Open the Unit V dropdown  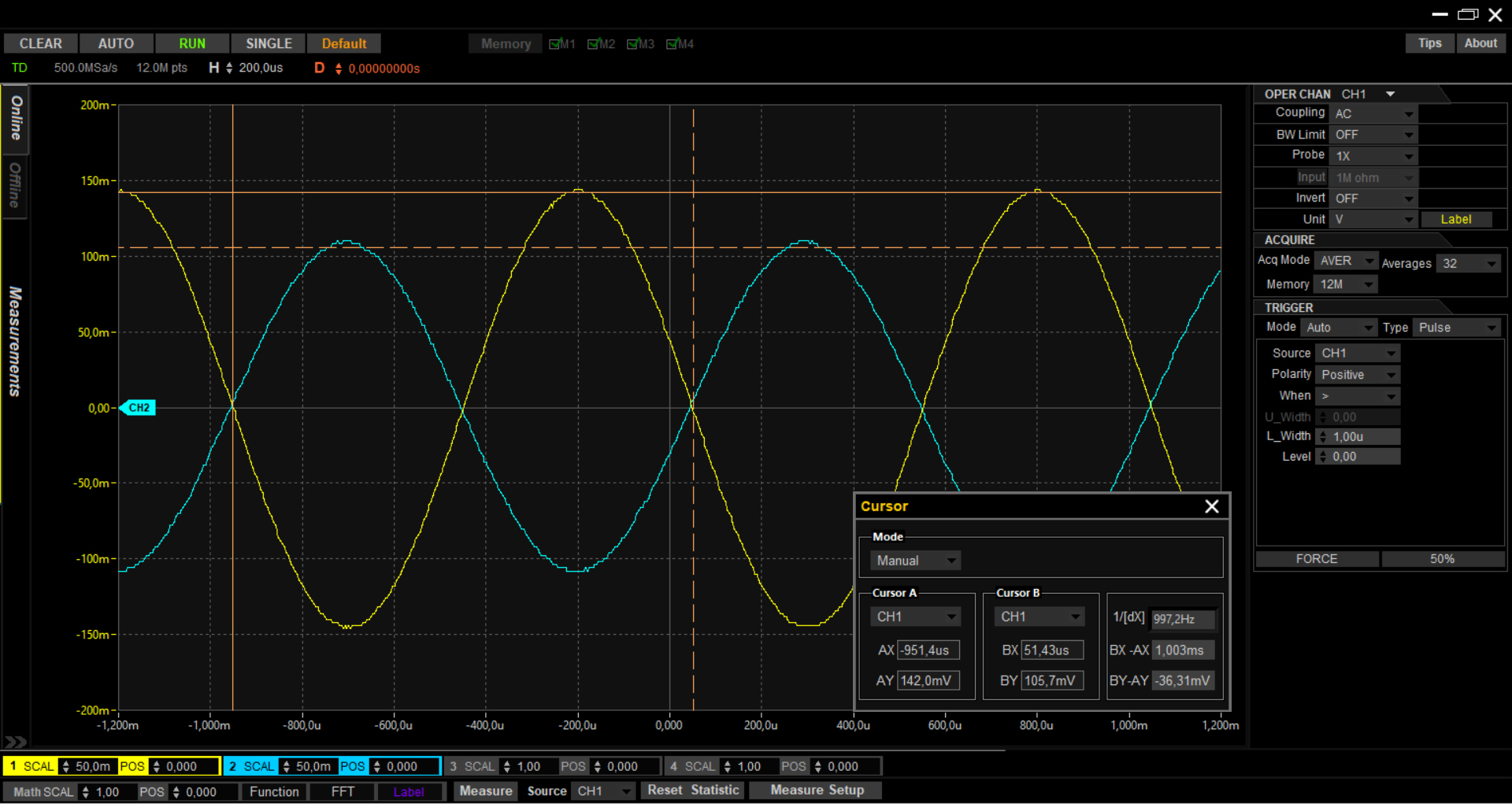(x=1373, y=220)
